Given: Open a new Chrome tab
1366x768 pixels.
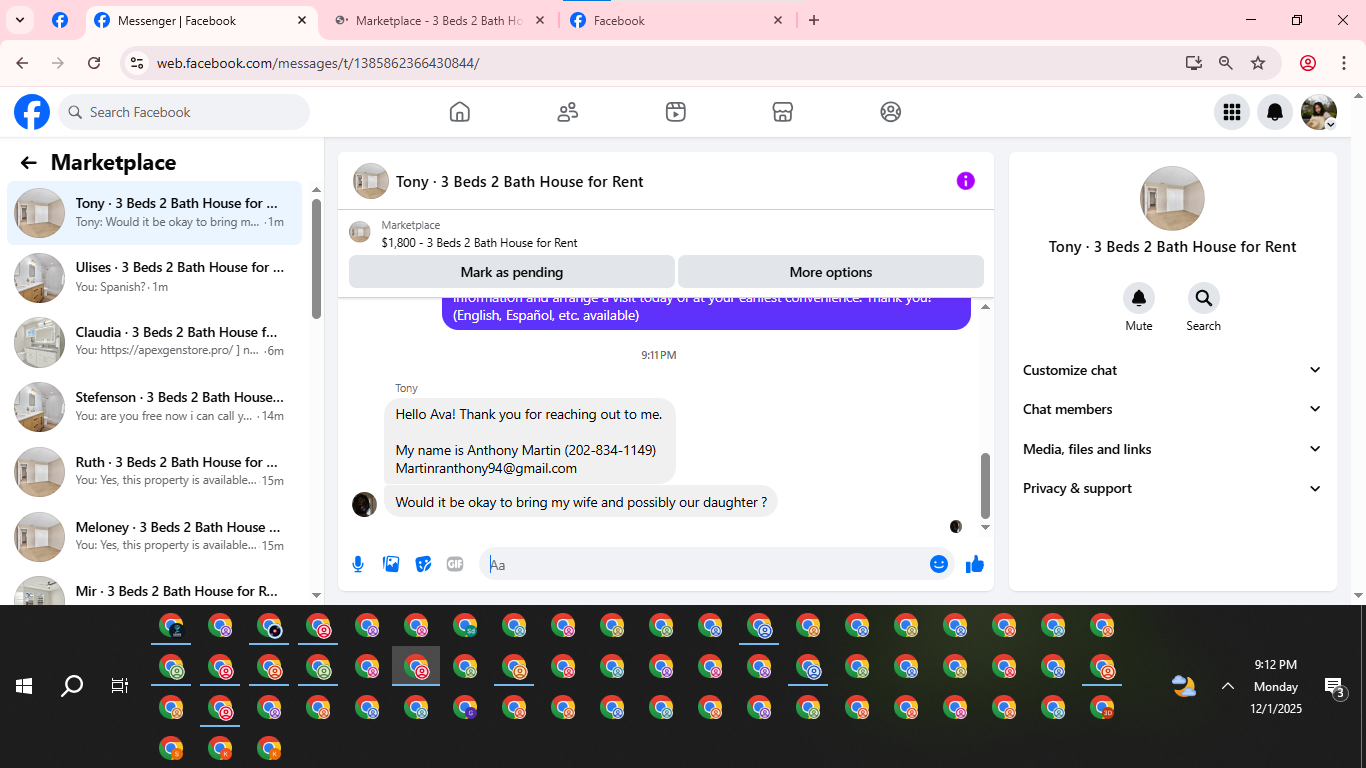Looking at the screenshot, I should 814,20.
